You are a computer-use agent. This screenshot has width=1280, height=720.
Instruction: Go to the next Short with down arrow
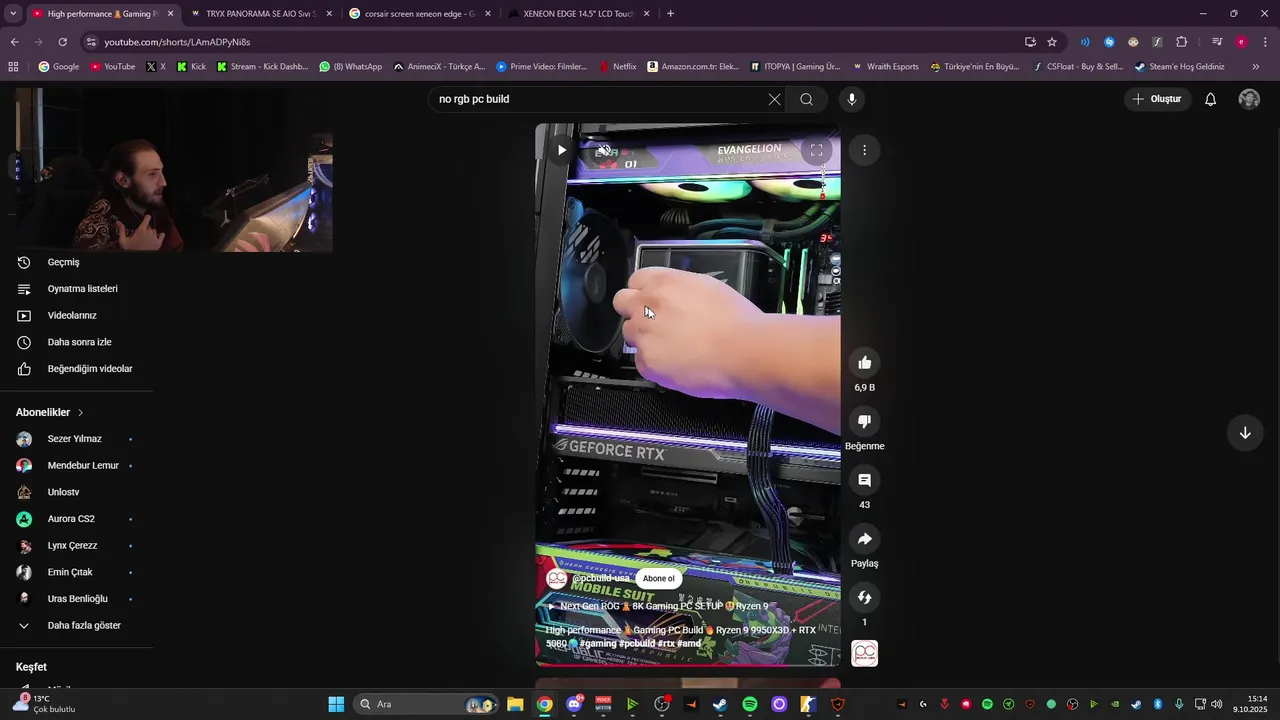[1245, 433]
